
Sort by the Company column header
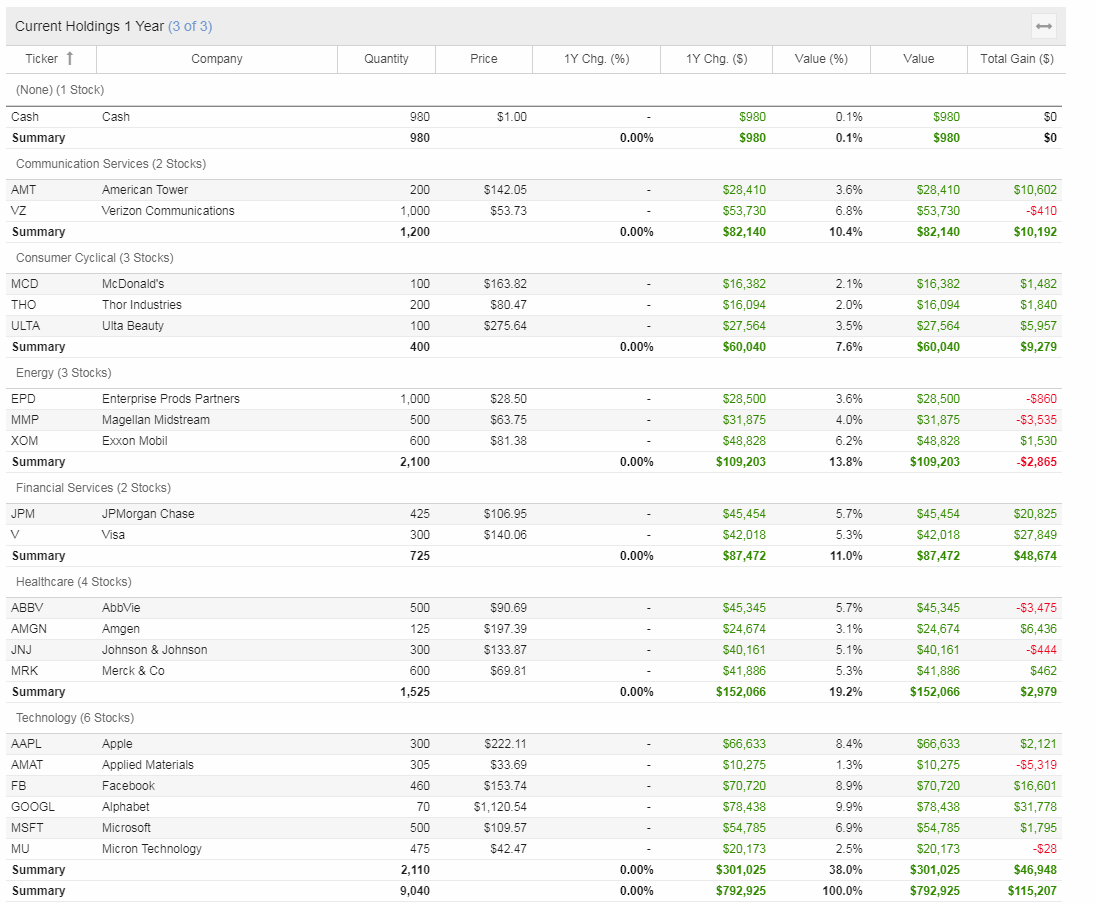click(217, 59)
